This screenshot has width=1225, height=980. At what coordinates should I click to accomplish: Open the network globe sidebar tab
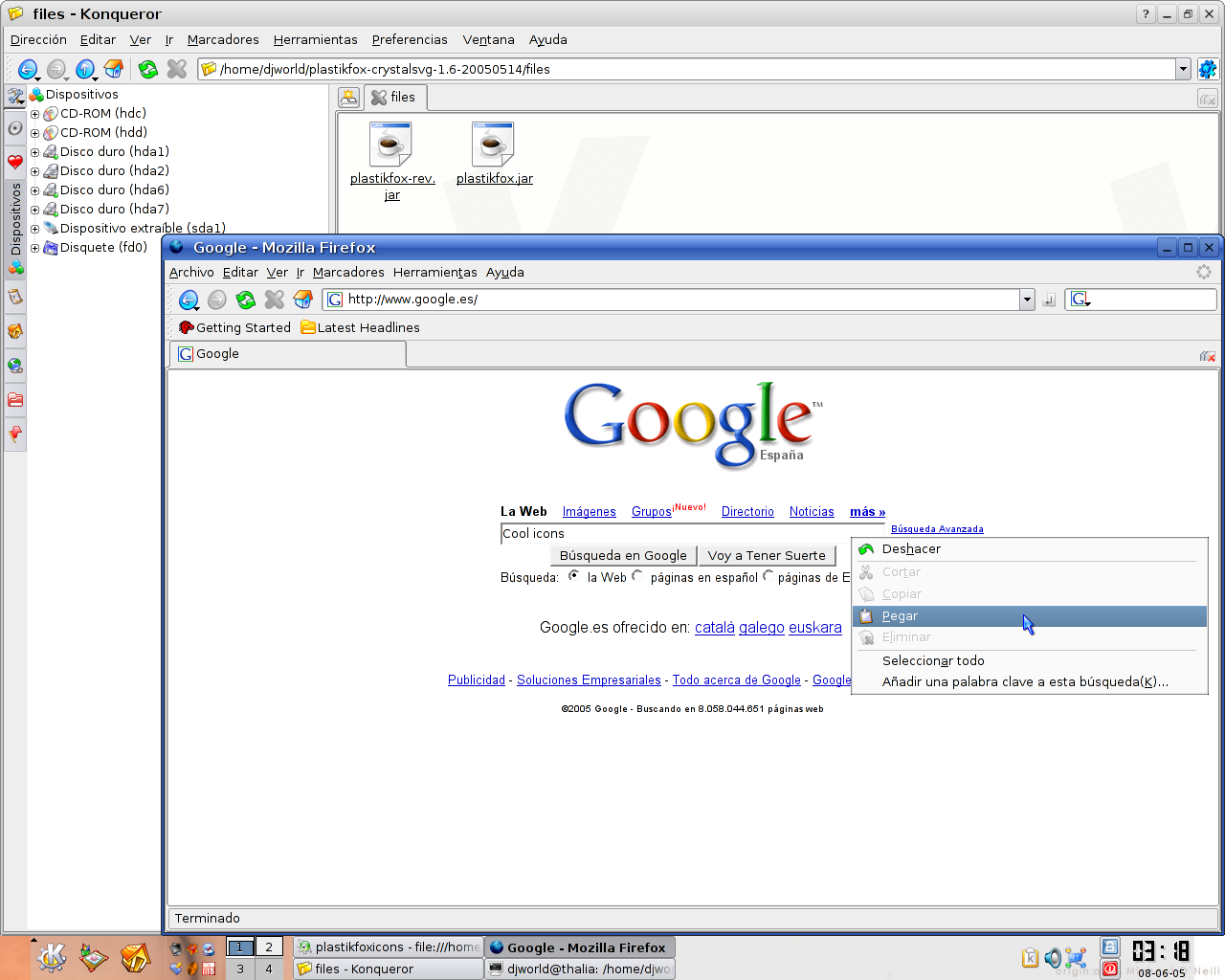(15, 366)
